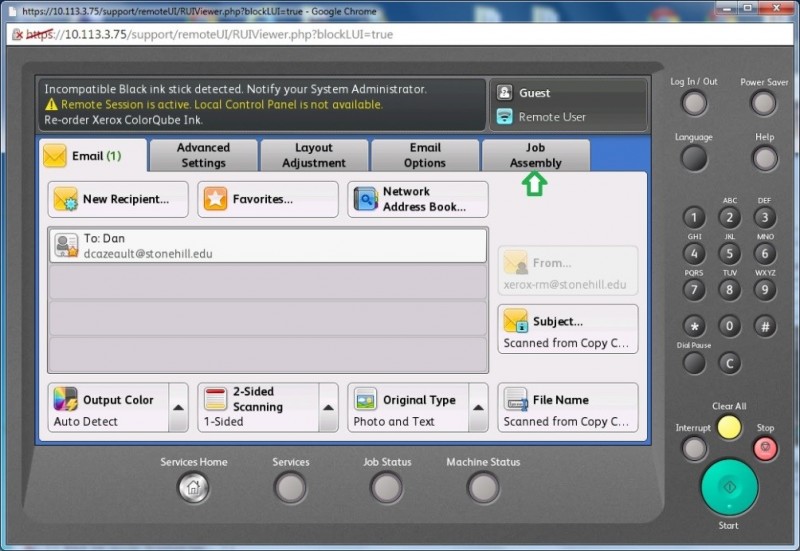
Task: Tap keypad digit 2 ABC
Action: click(730, 218)
